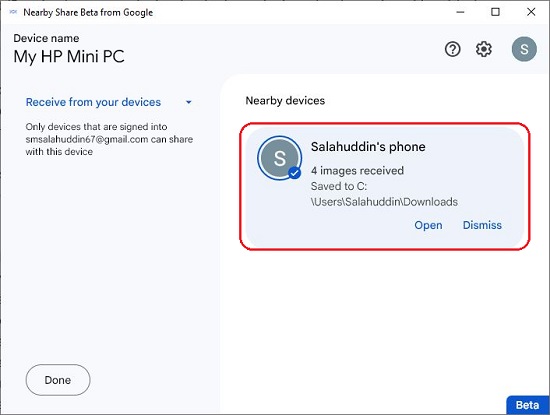This screenshot has height=415, width=550.
Task: Click the 4 images received text
Action: tap(357, 171)
